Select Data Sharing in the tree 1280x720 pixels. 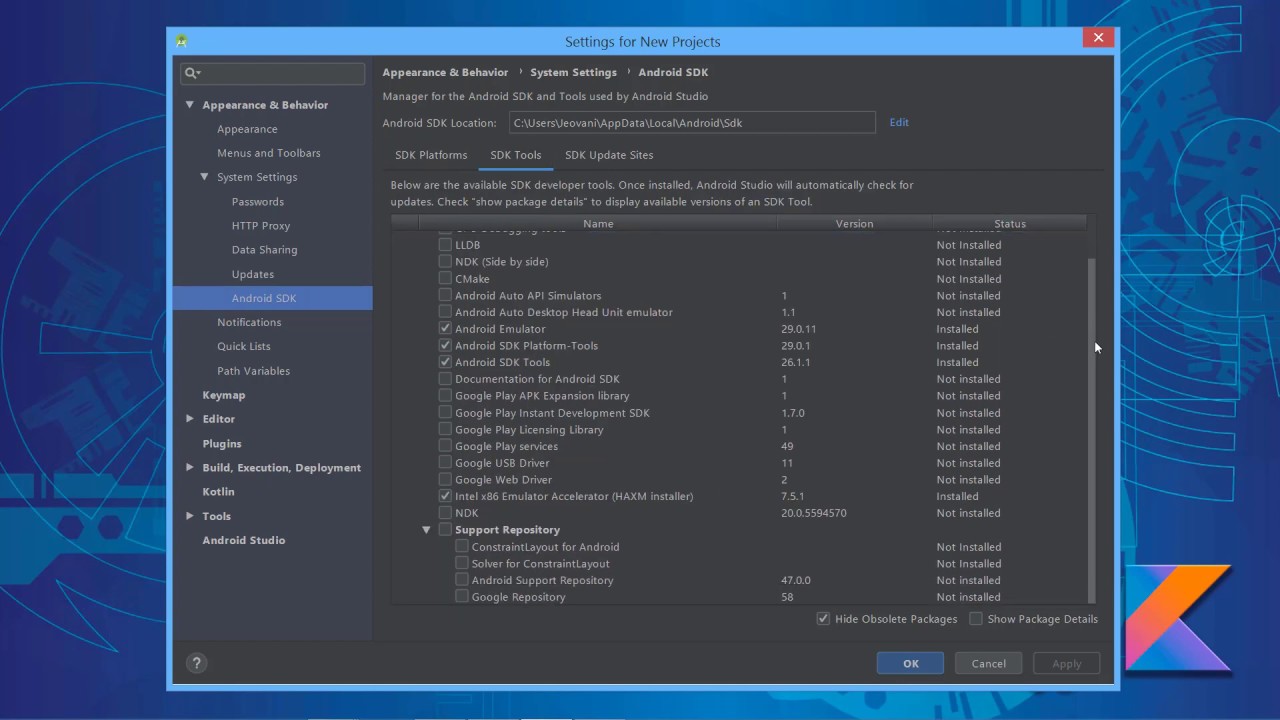(264, 250)
